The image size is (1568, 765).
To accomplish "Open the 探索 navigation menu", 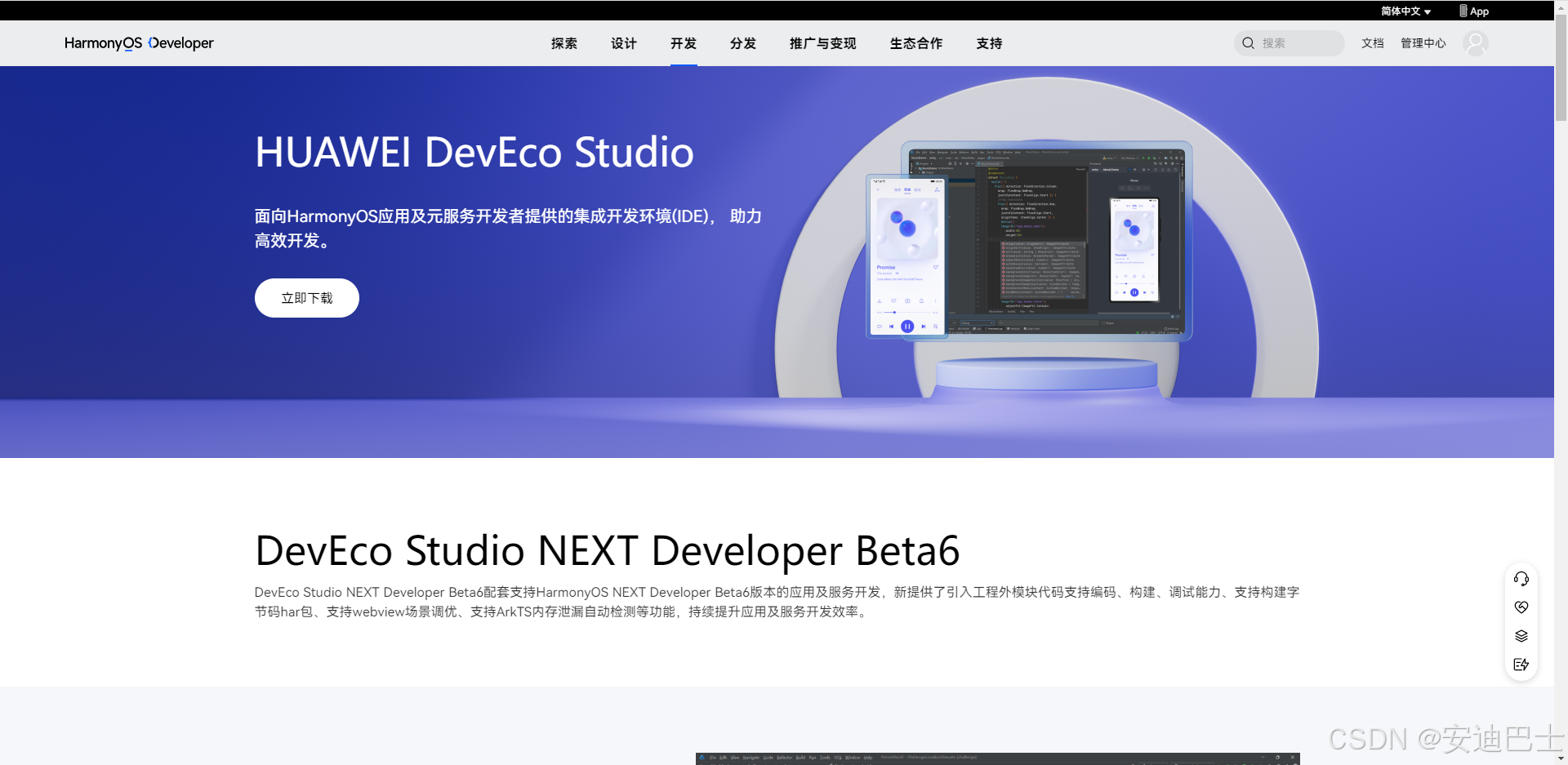I will coord(564,43).
